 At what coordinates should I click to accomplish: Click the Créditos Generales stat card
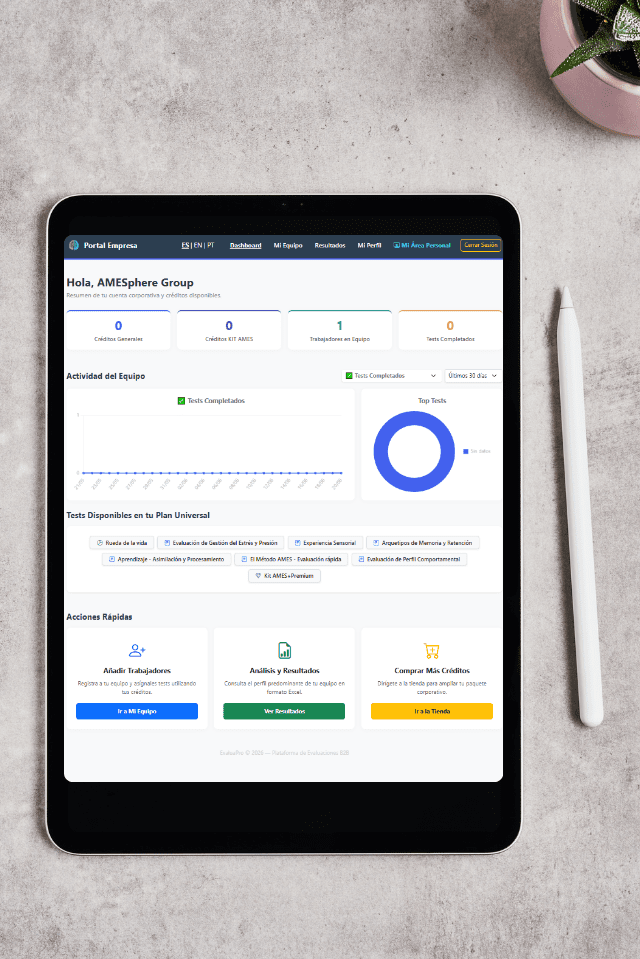tap(119, 330)
